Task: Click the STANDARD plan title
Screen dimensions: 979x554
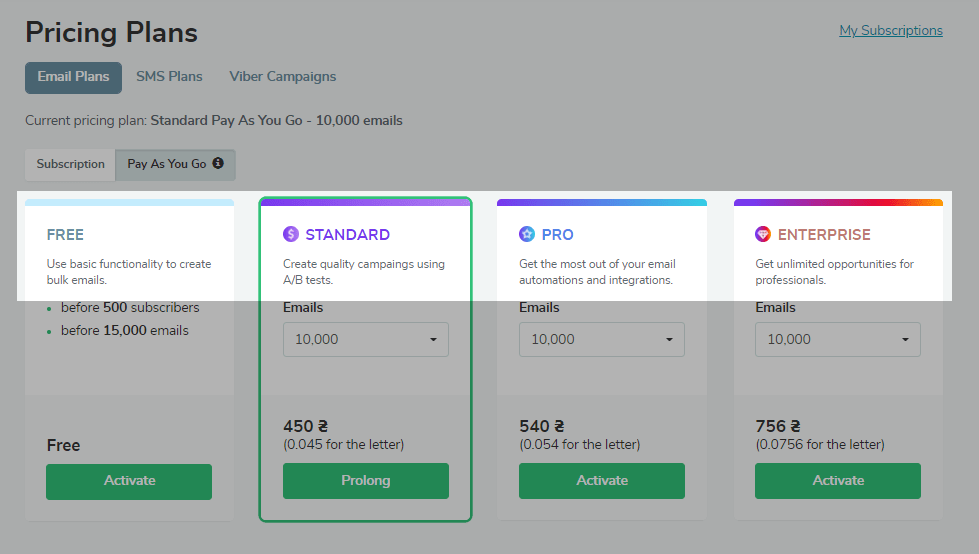Action: point(347,235)
